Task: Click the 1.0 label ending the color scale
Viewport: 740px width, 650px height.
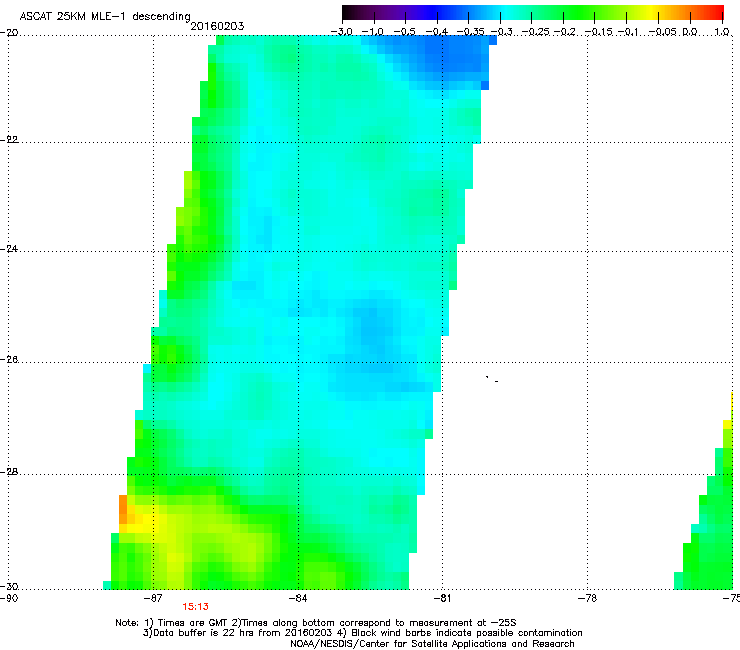Action: coord(722,32)
